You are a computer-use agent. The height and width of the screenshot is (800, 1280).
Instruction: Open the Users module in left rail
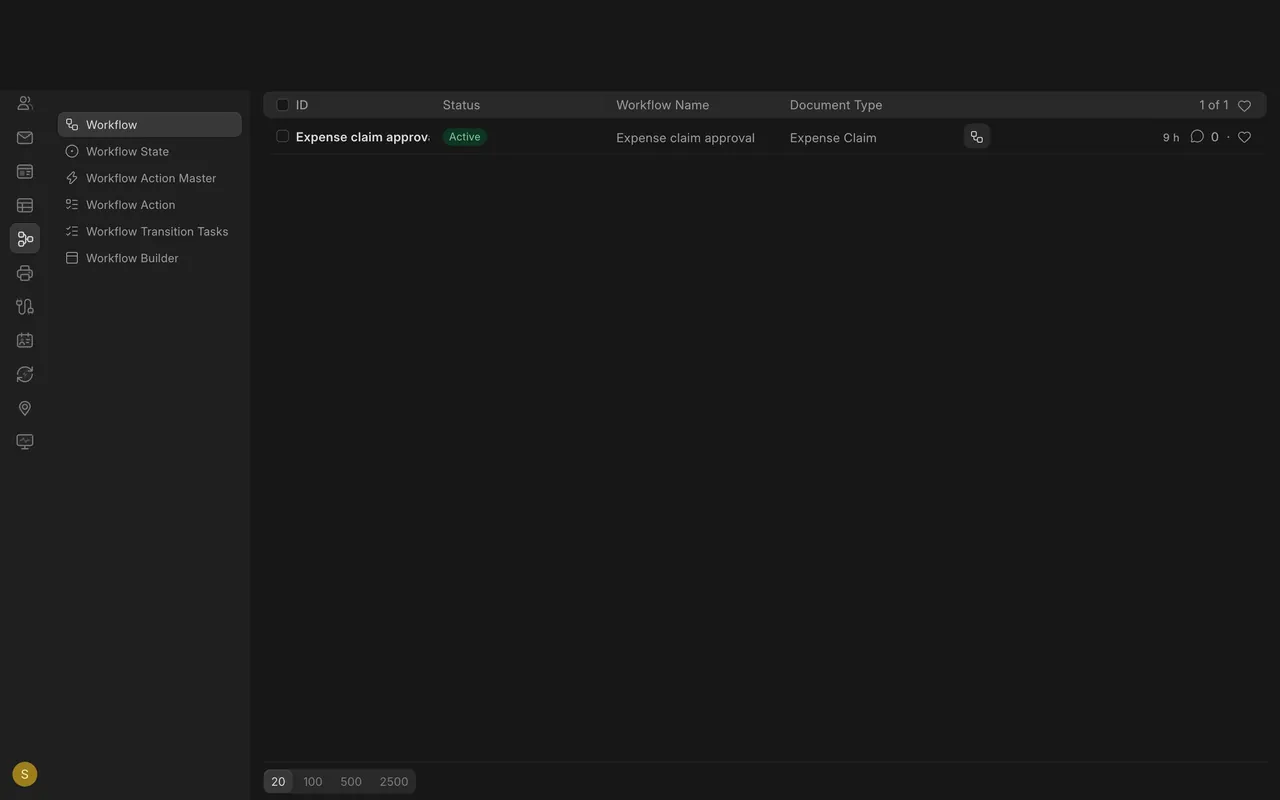[25, 103]
